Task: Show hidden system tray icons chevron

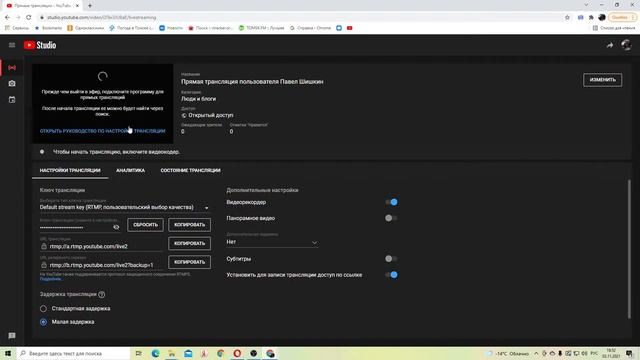Action: pyautogui.click(x=536, y=353)
